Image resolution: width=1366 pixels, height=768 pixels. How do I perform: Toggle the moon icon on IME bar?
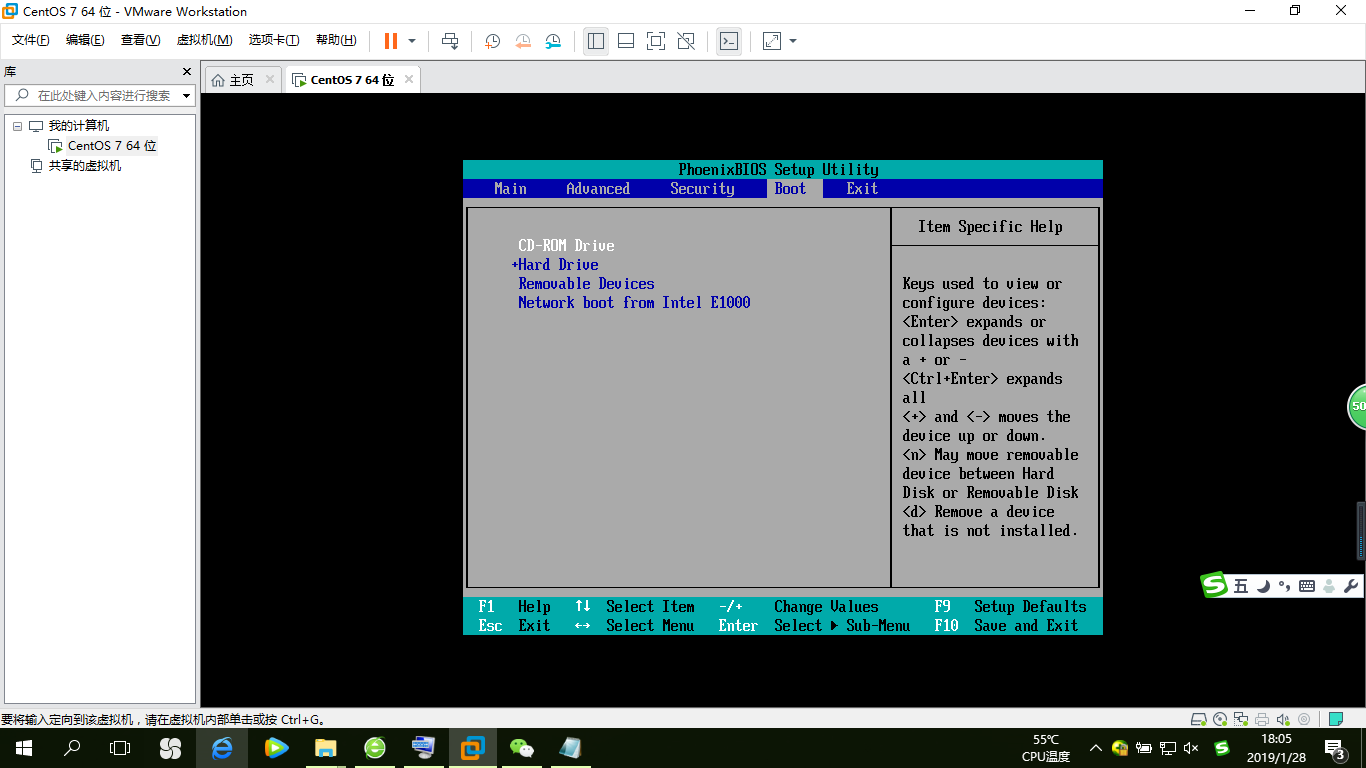point(1264,586)
